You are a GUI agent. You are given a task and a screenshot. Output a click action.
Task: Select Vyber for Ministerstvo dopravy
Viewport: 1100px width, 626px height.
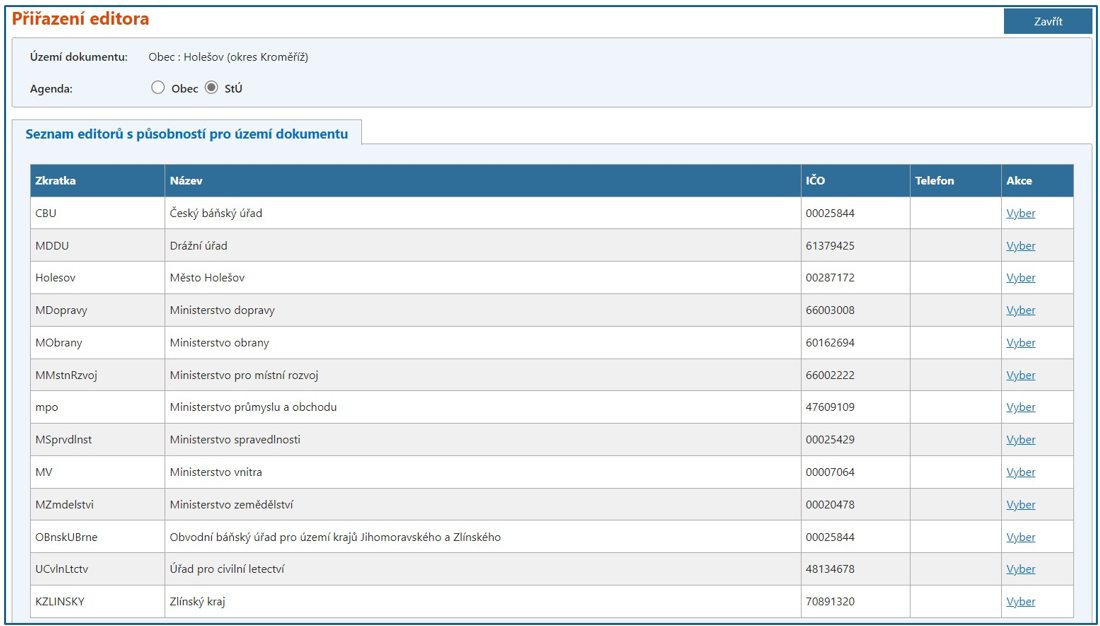pyautogui.click(x=1020, y=310)
